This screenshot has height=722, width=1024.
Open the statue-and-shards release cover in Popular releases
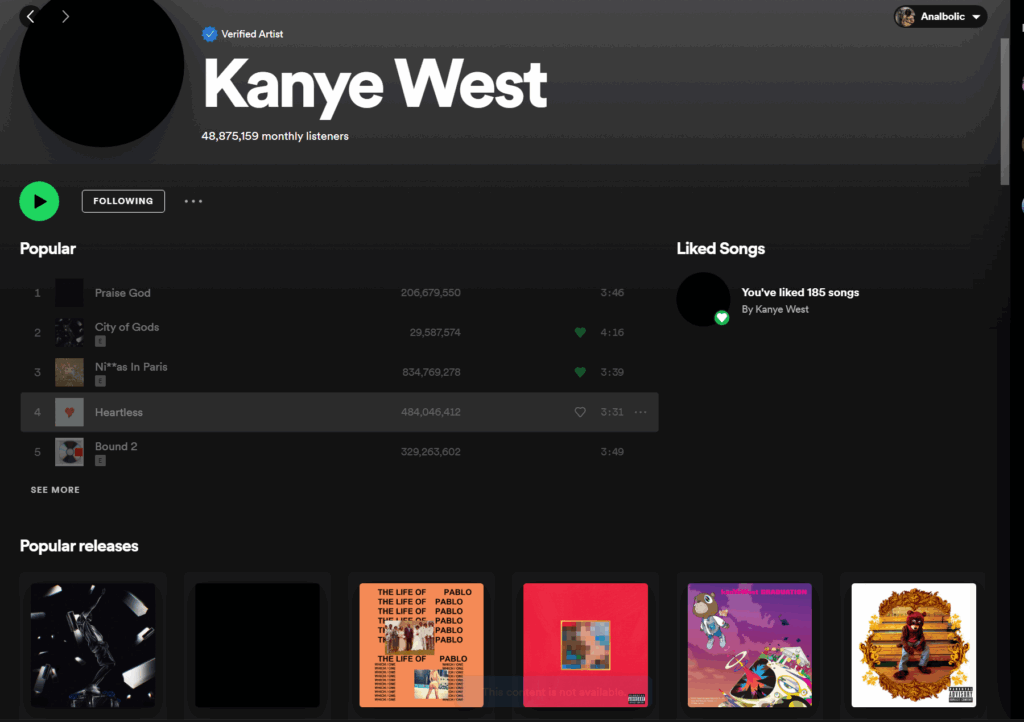[x=93, y=645]
